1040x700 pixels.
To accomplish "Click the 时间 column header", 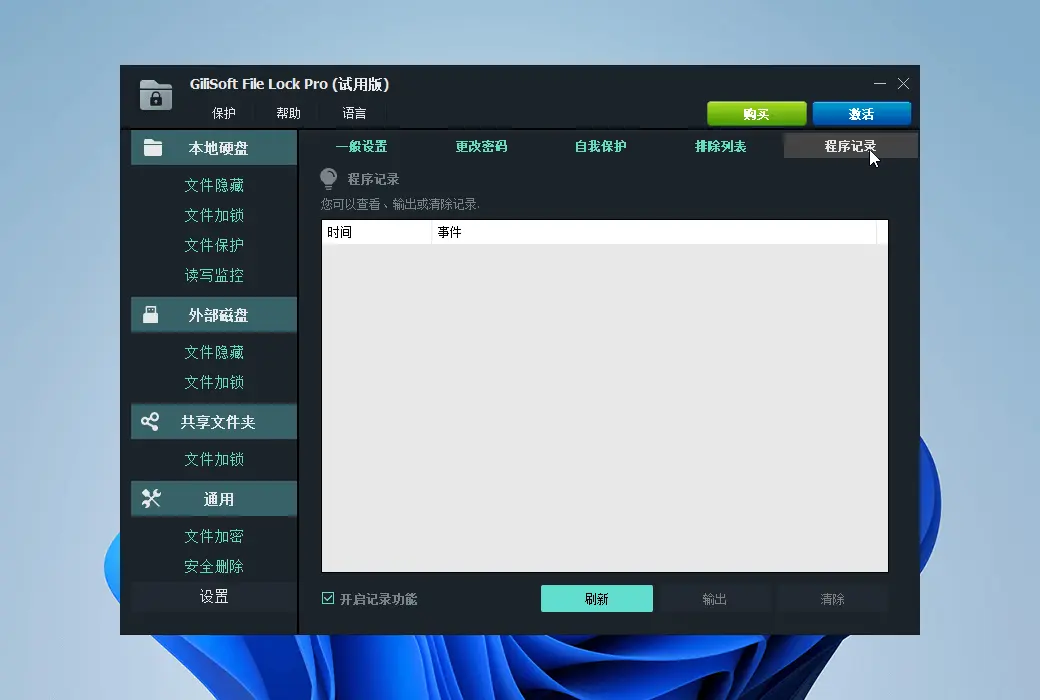I will point(377,232).
